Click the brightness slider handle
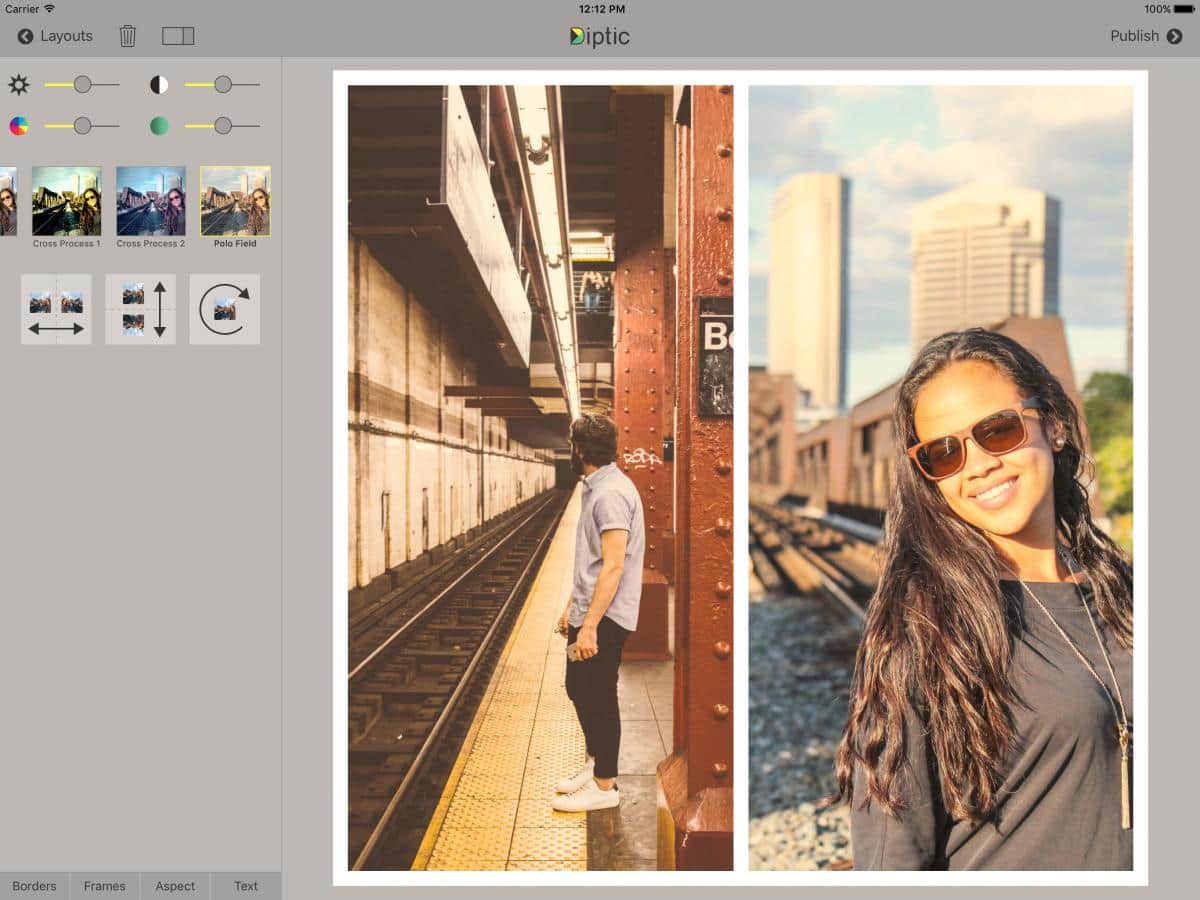 [82, 85]
